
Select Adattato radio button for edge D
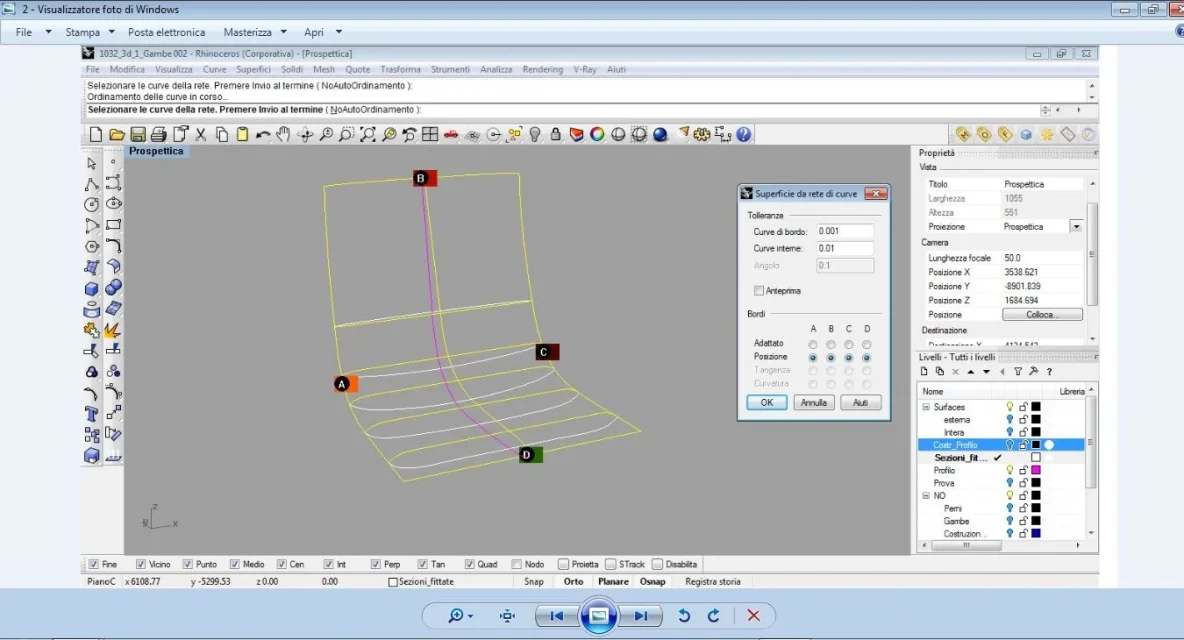click(x=867, y=344)
